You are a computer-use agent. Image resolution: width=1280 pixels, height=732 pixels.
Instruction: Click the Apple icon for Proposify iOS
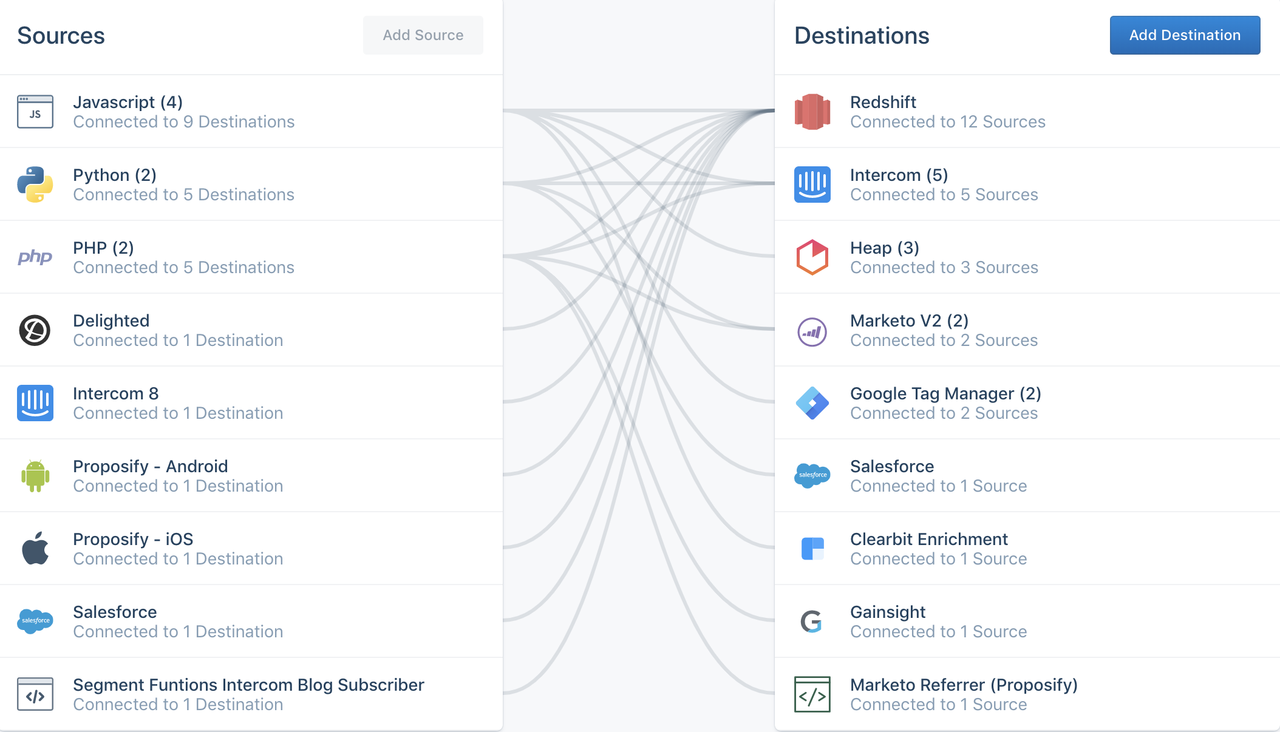35,549
